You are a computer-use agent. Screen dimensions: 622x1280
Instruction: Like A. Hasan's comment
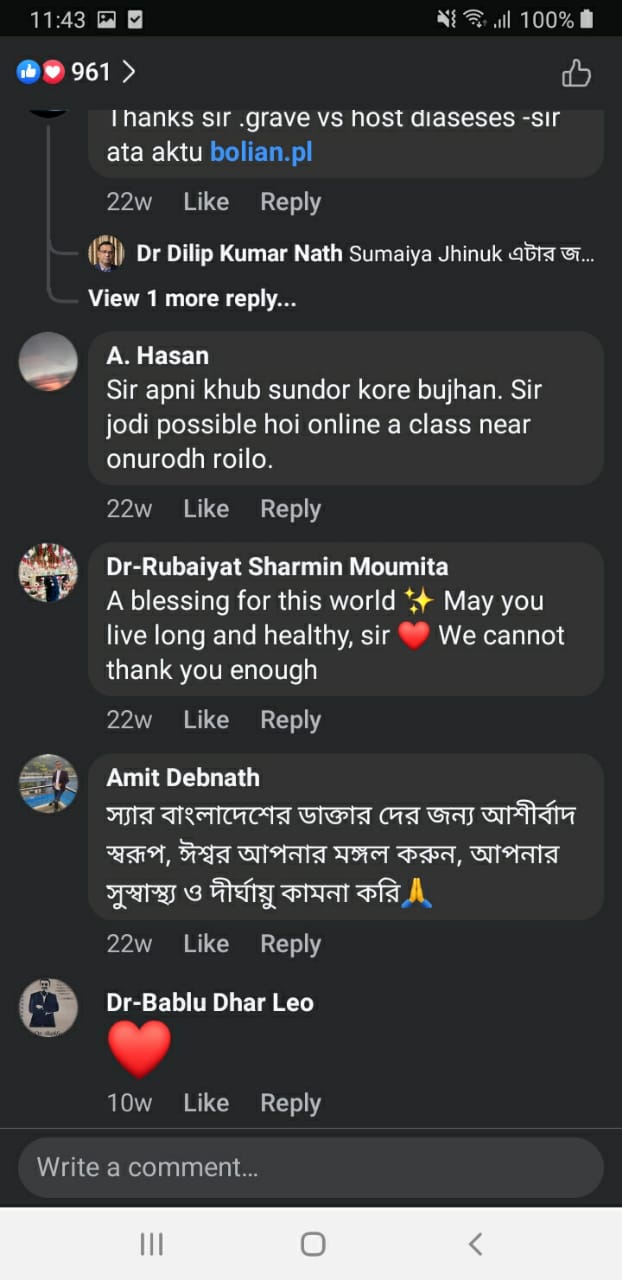tap(206, 508)
